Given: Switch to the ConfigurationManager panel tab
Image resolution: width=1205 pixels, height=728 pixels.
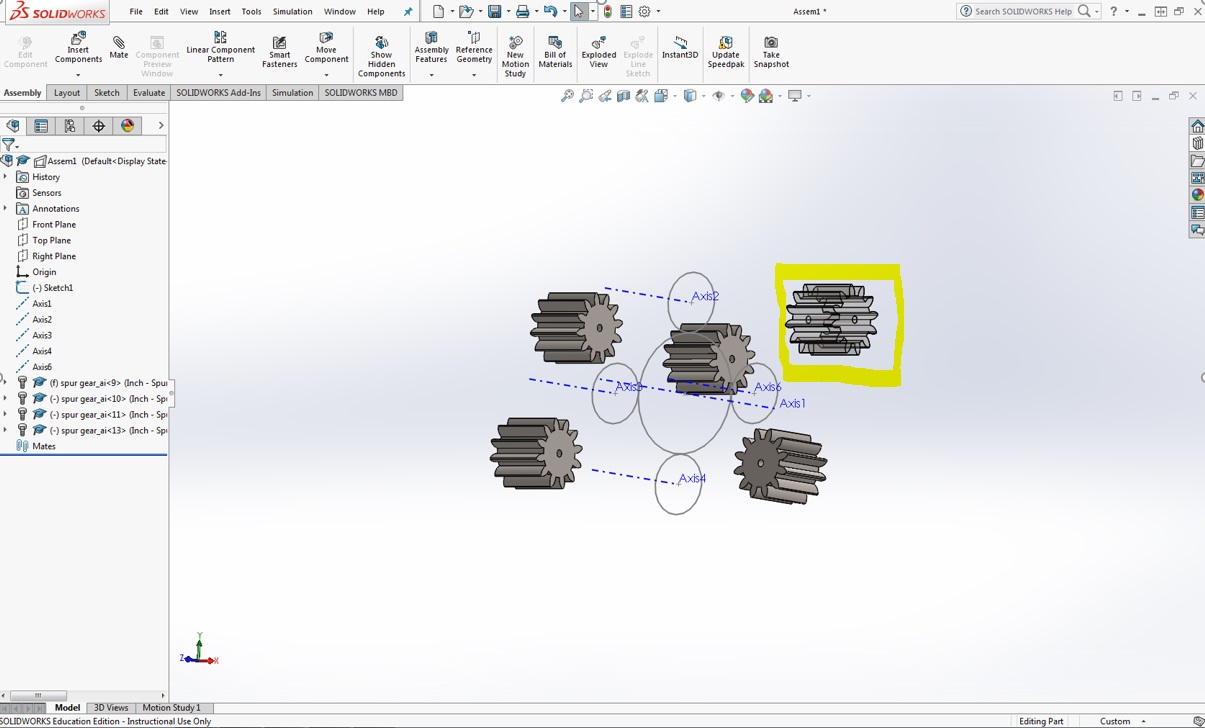Looking at the screenshot, I should (x=70, y=126).
